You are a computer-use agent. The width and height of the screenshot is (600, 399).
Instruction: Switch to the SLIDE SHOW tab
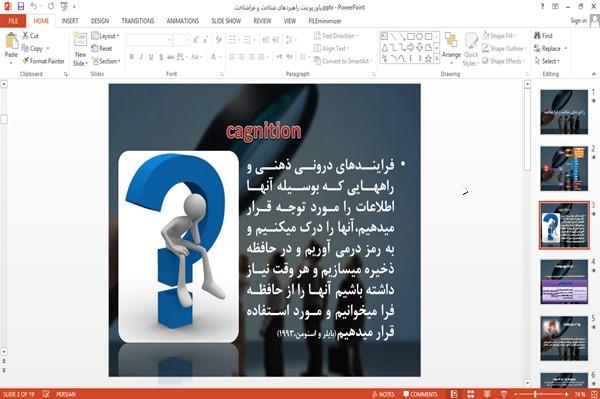[226, 21]
